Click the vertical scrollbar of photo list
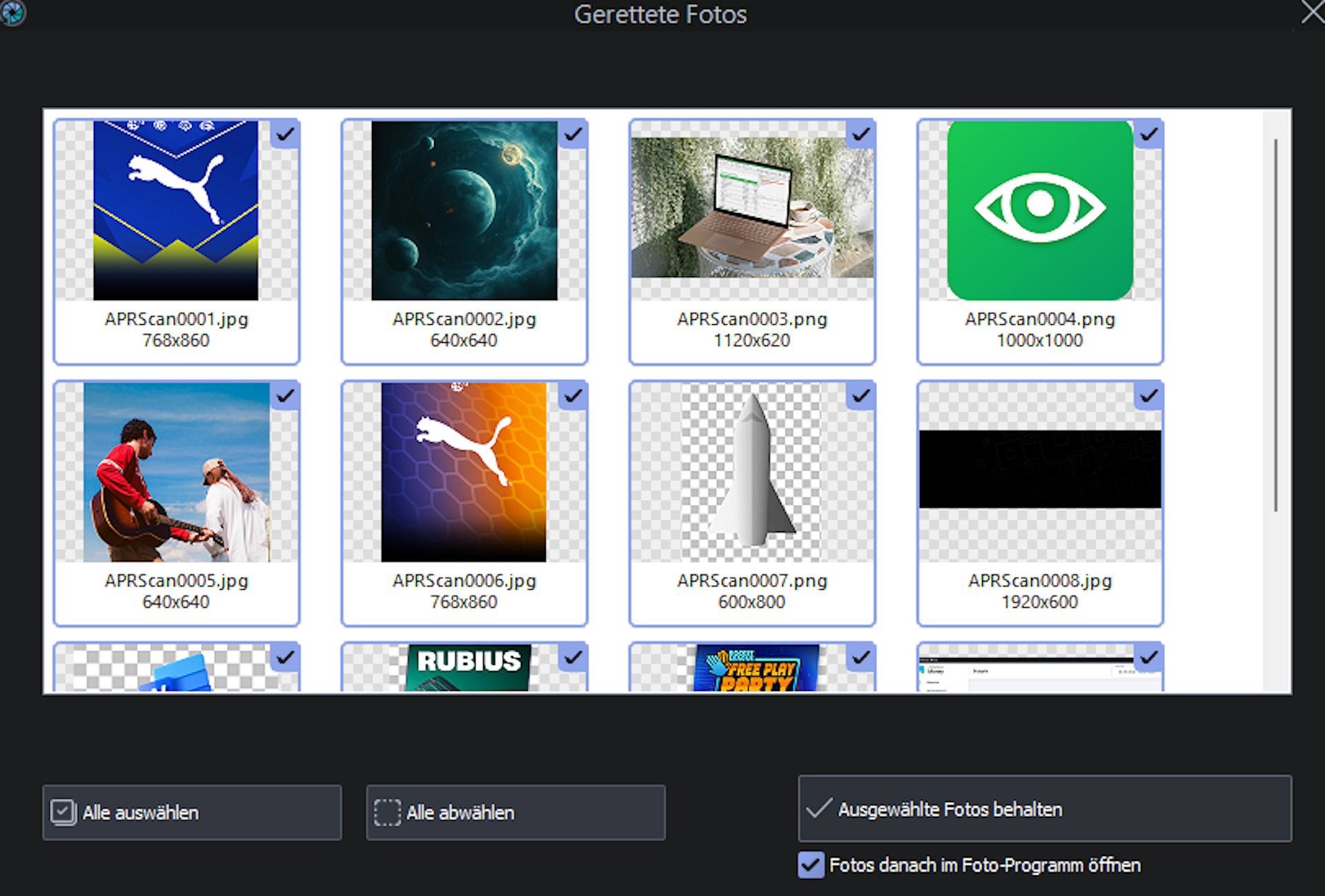Screen dimensions: 1325x896 point(1276,324)
